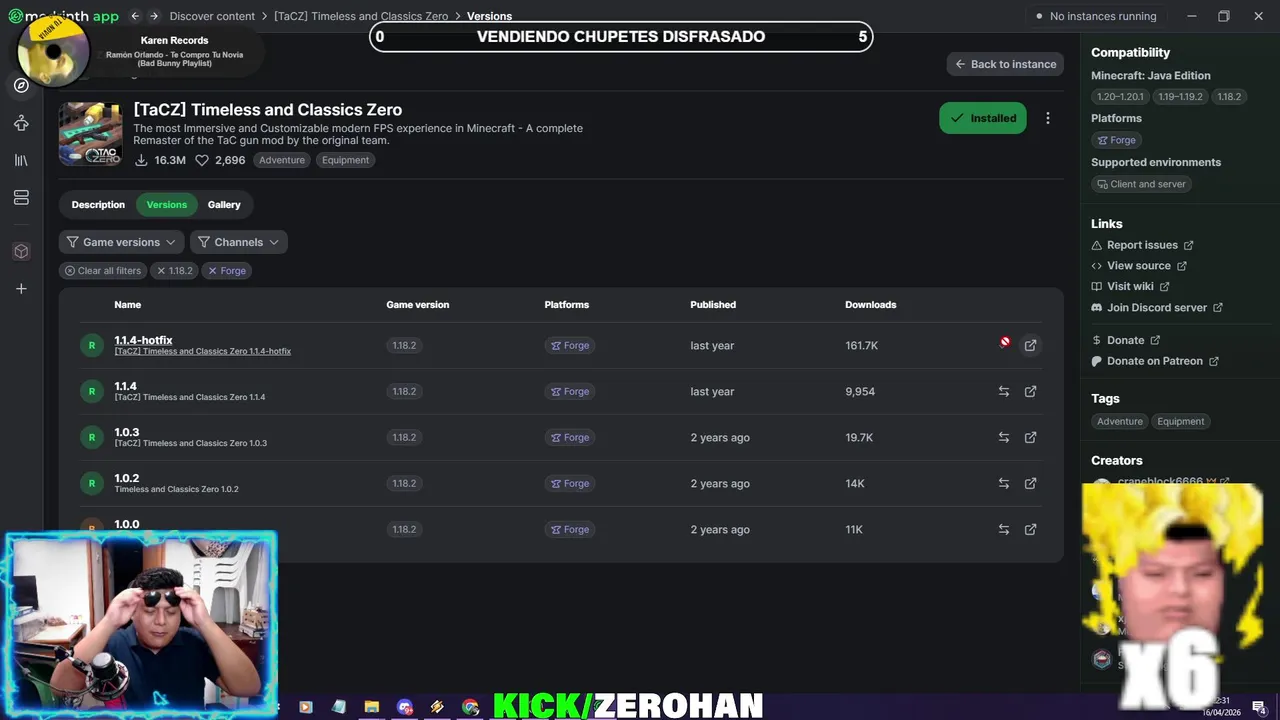The width and height of the screenshot is (1280, 720).
Task: Click No instances running status
Action: click(x=1097, y=16)
